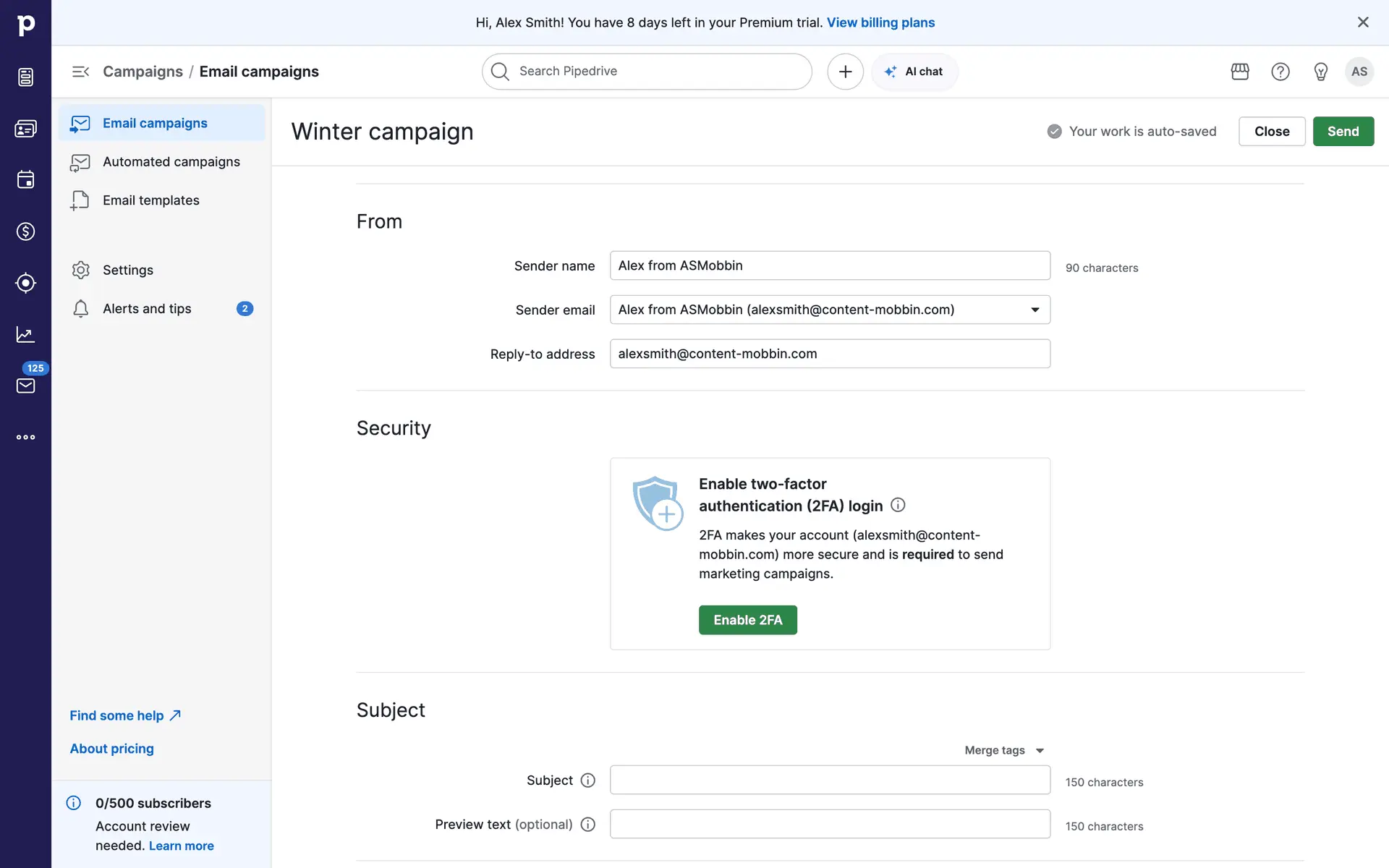Open the Insights chart icon in sidebar

click(x=25, y=334)
